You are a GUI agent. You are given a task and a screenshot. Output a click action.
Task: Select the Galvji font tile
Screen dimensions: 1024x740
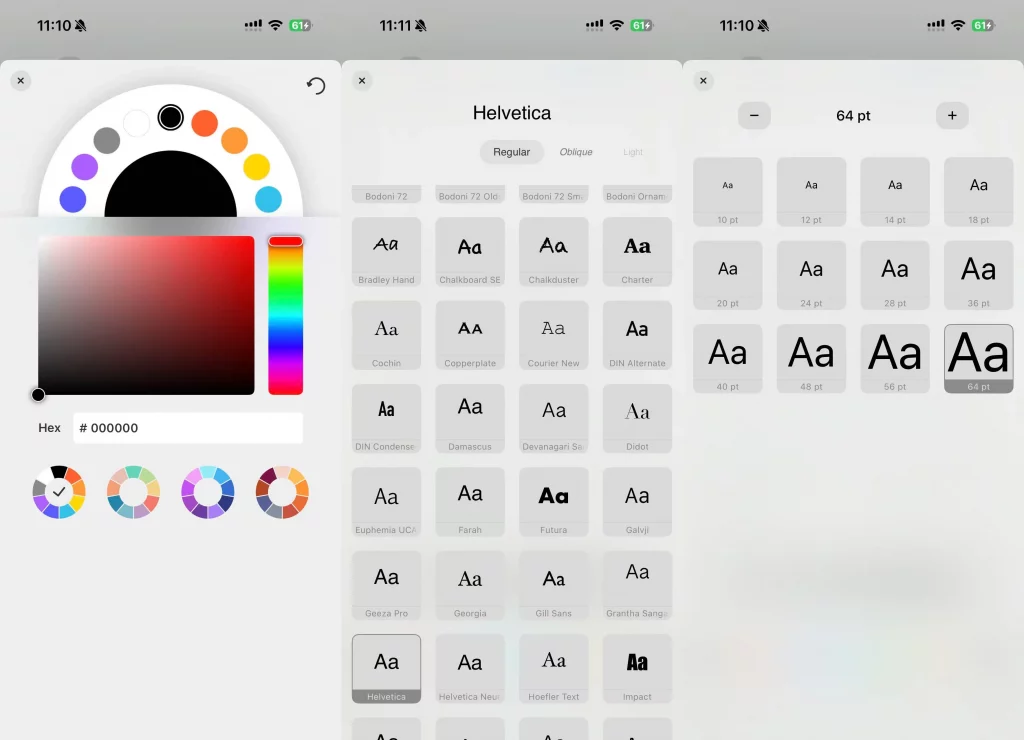tap(637, 502)
